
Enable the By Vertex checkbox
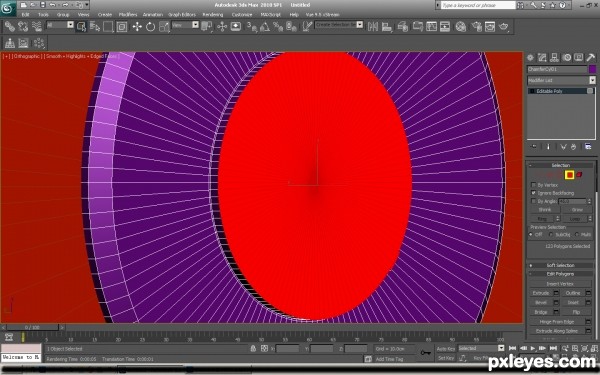(x=533, y=185)
